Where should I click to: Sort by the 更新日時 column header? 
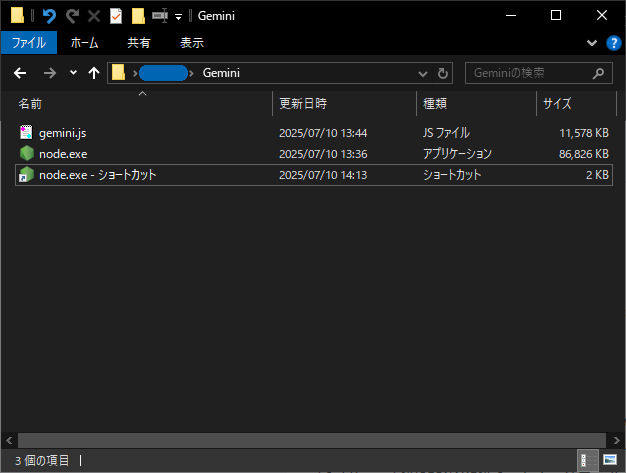[345, 104]
